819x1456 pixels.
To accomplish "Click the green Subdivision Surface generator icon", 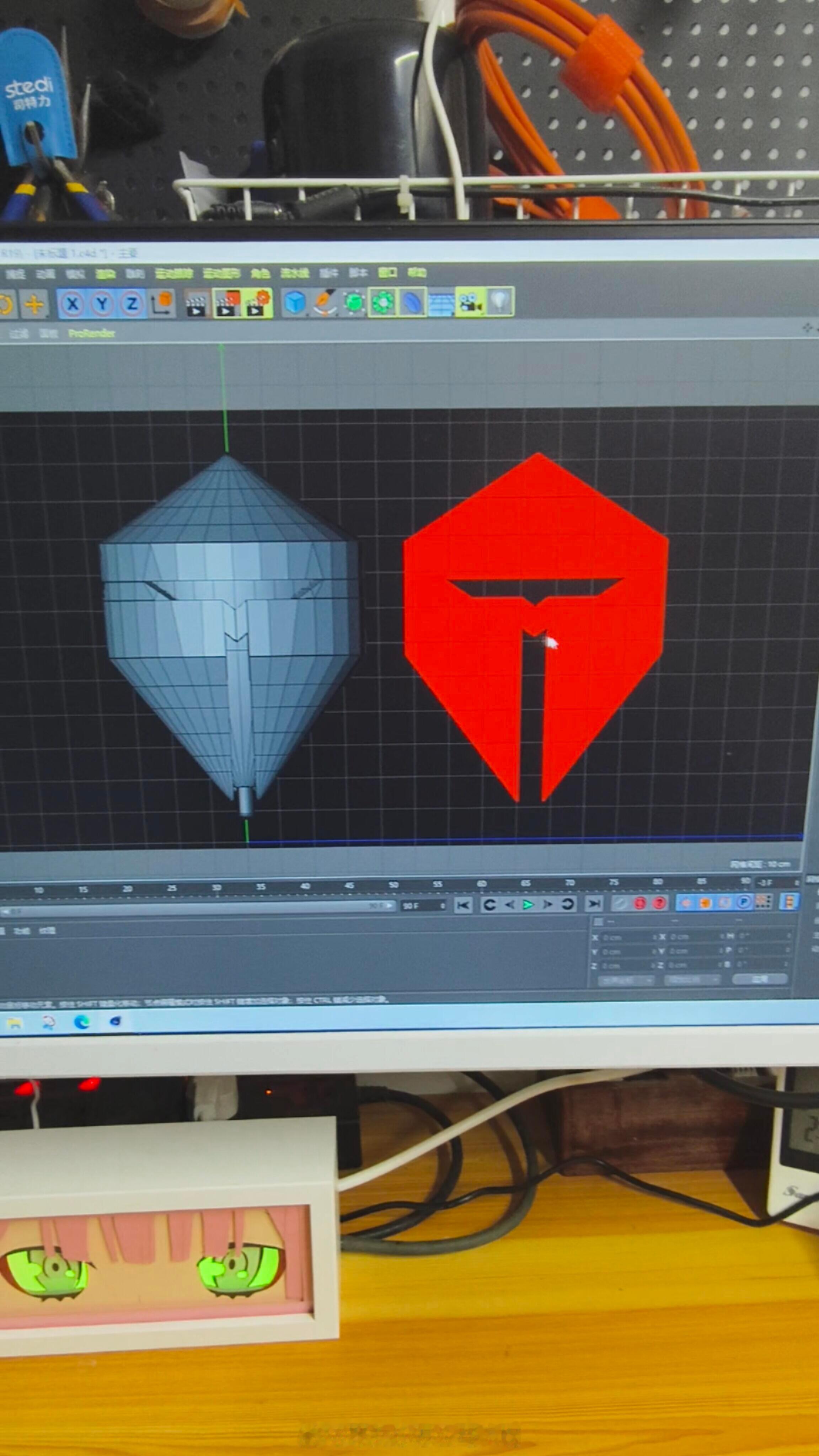I will 354,303.
